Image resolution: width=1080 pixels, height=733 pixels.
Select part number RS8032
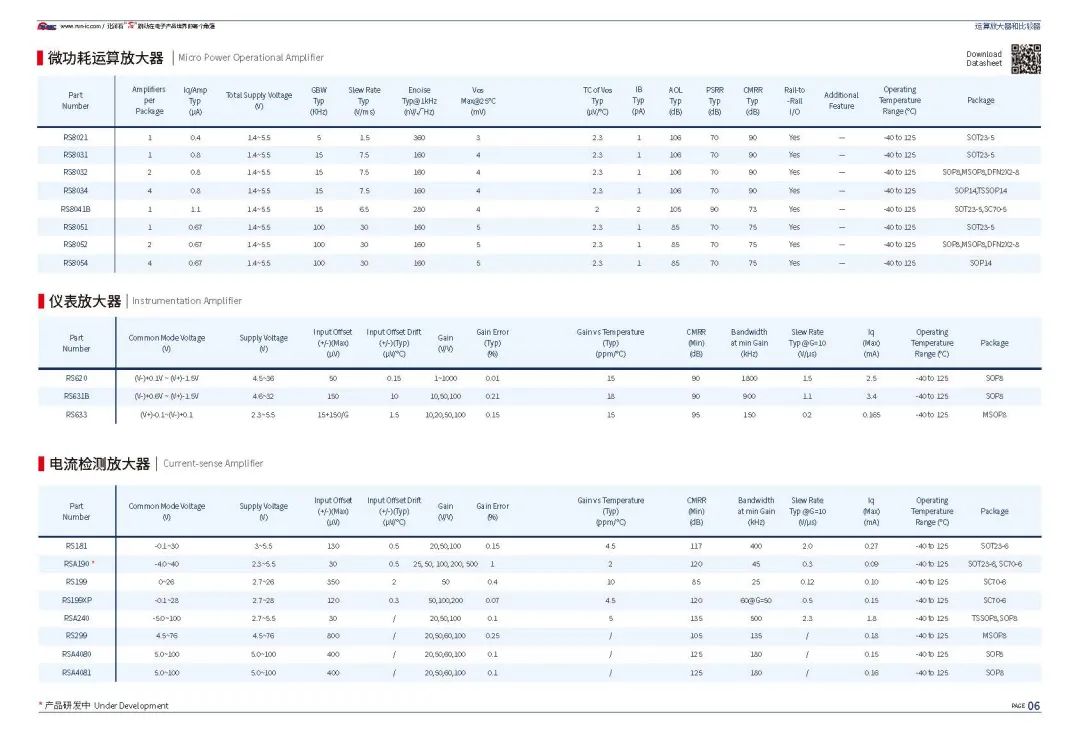click(x=76, y=172)
